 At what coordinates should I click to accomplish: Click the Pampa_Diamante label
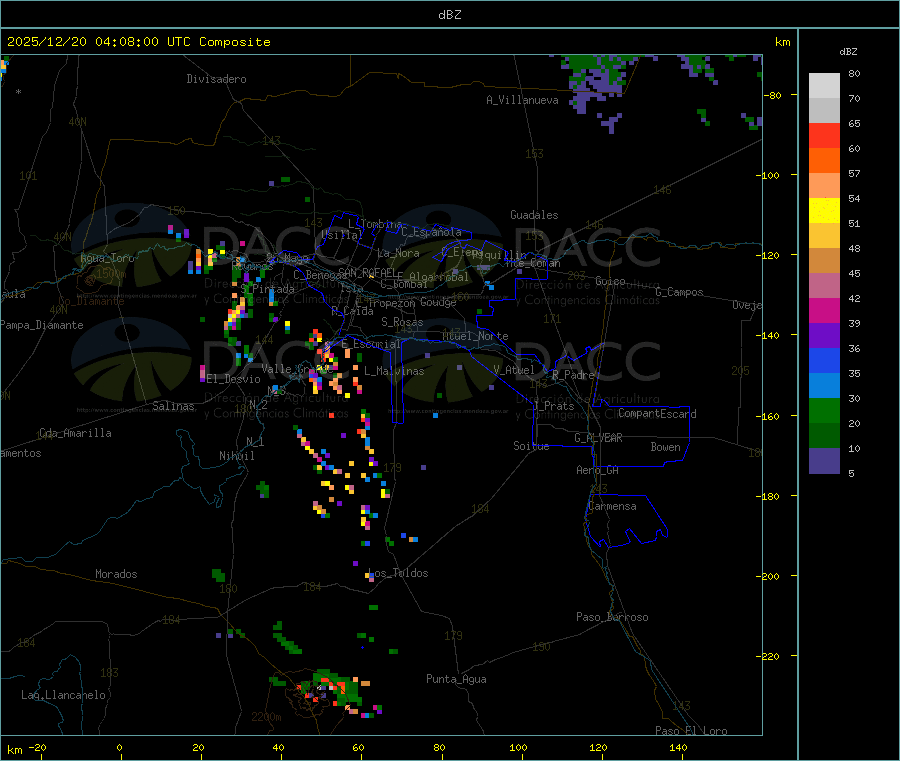click(x=41, y=325)
